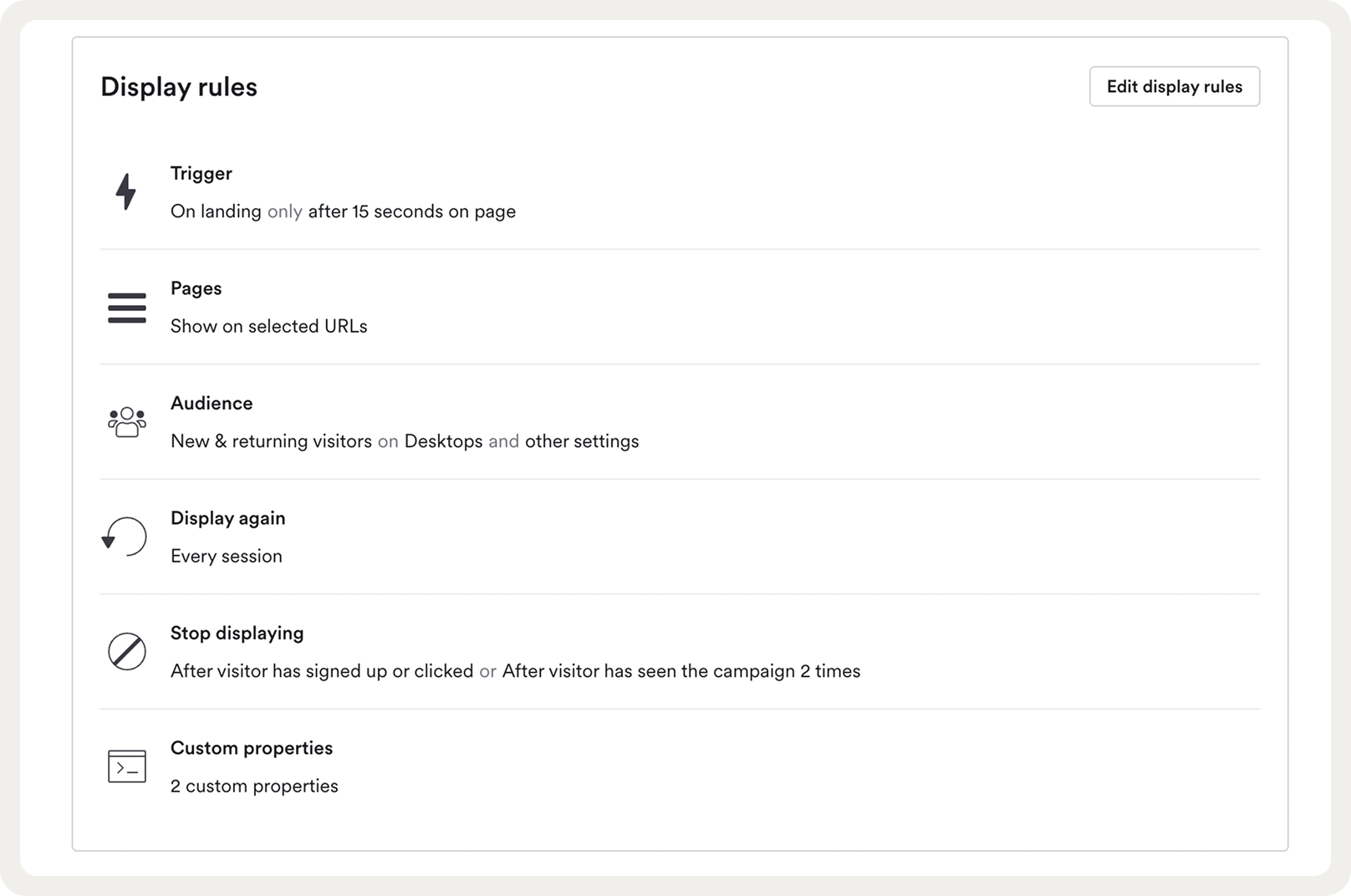Select the Stop displaying heading
Screen dimensions: 1351x896
point(237,634)
